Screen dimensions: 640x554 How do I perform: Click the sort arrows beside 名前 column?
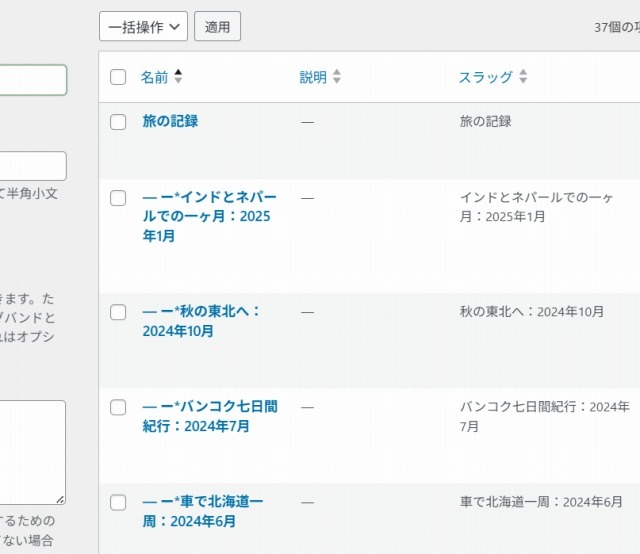pyautogui.click(x=178, y=77)
